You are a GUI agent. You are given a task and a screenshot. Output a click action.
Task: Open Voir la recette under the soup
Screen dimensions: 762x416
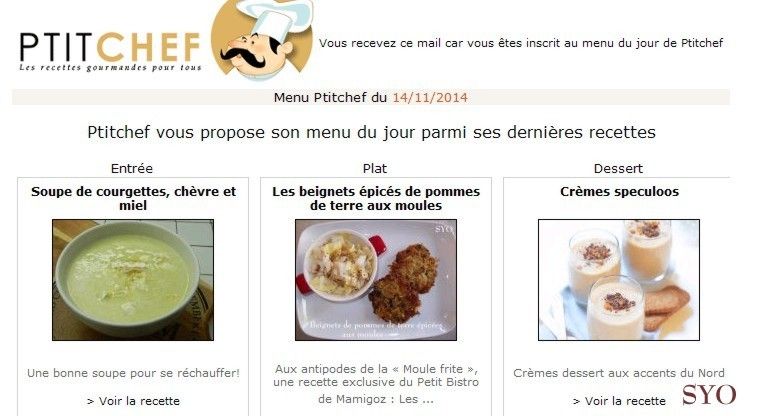point(133,401)
